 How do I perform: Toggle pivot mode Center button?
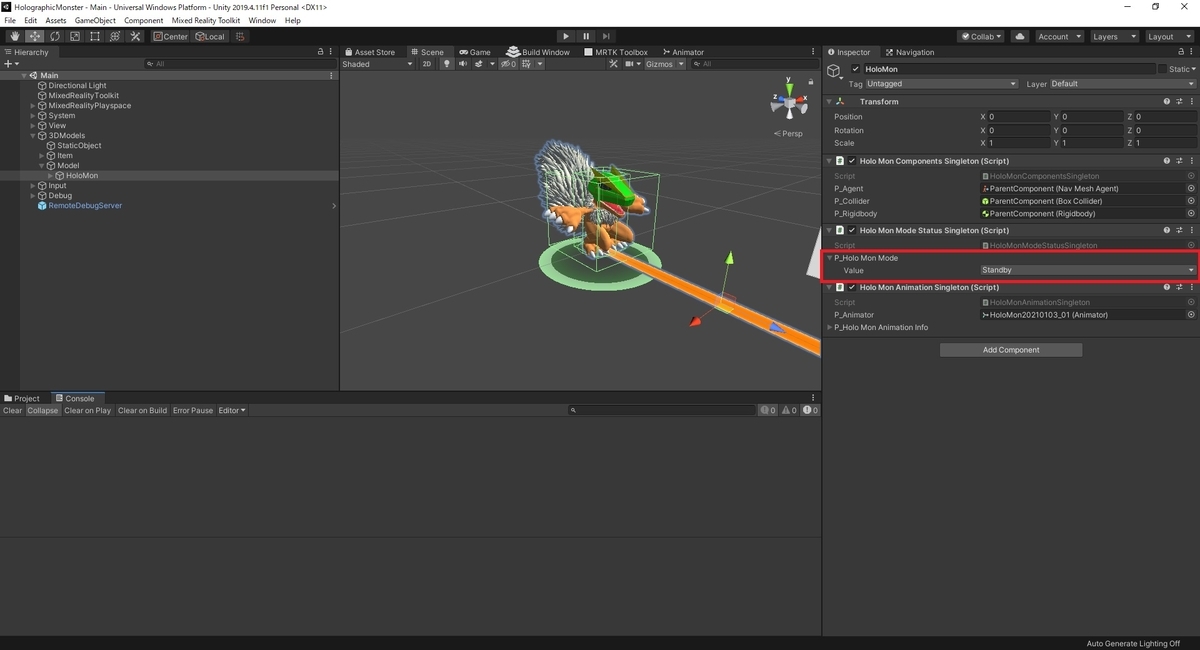tap(170, 36)
